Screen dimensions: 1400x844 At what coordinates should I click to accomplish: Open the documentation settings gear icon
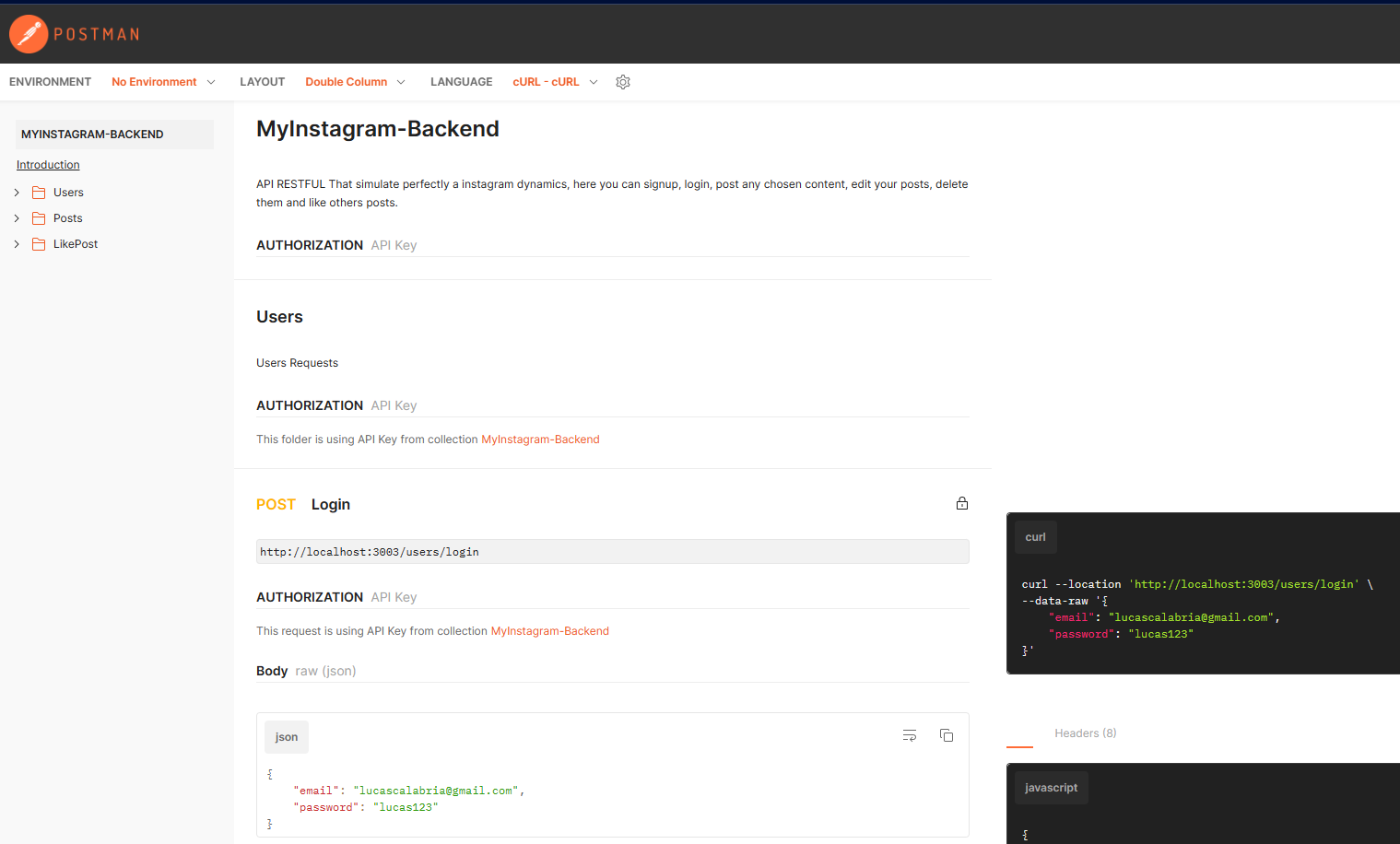pyautogui.click(x=623, y=82)
